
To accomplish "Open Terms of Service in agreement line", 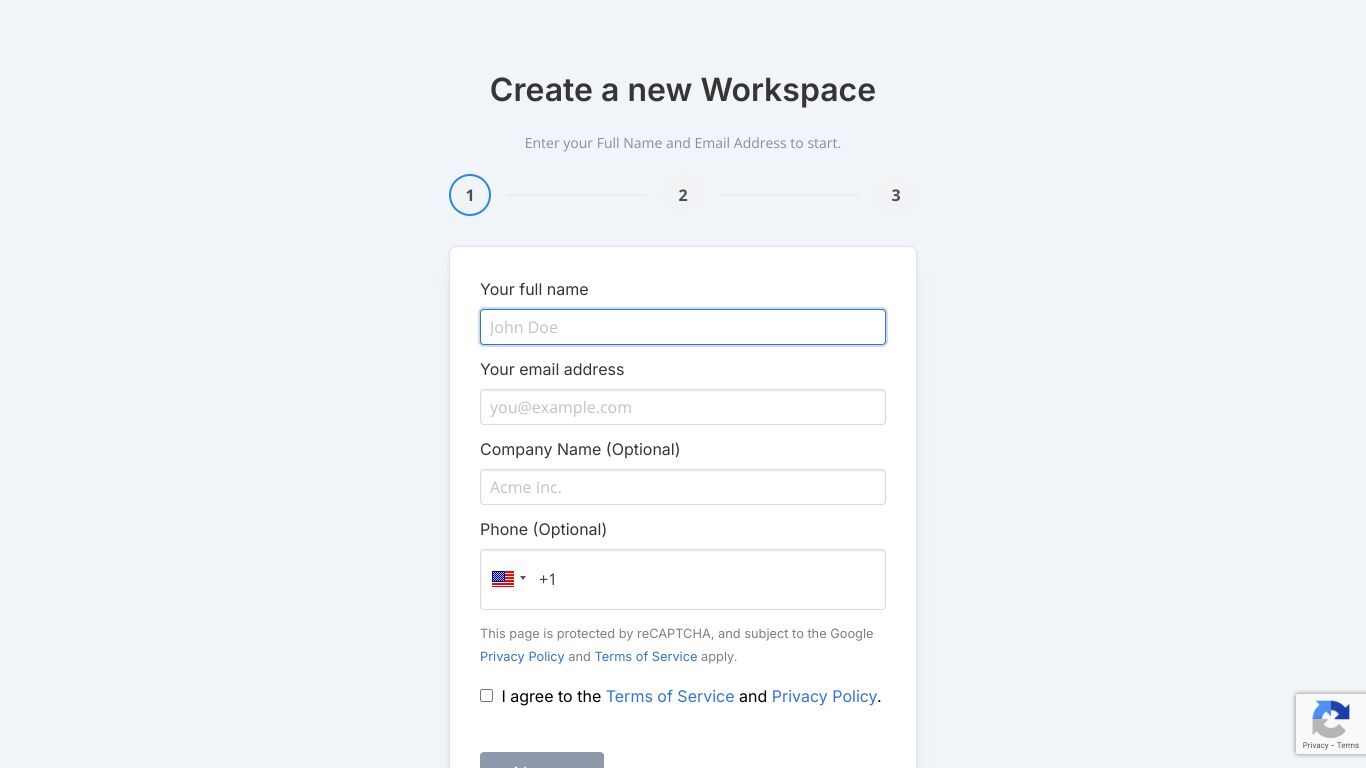I will tap(670, 696).
